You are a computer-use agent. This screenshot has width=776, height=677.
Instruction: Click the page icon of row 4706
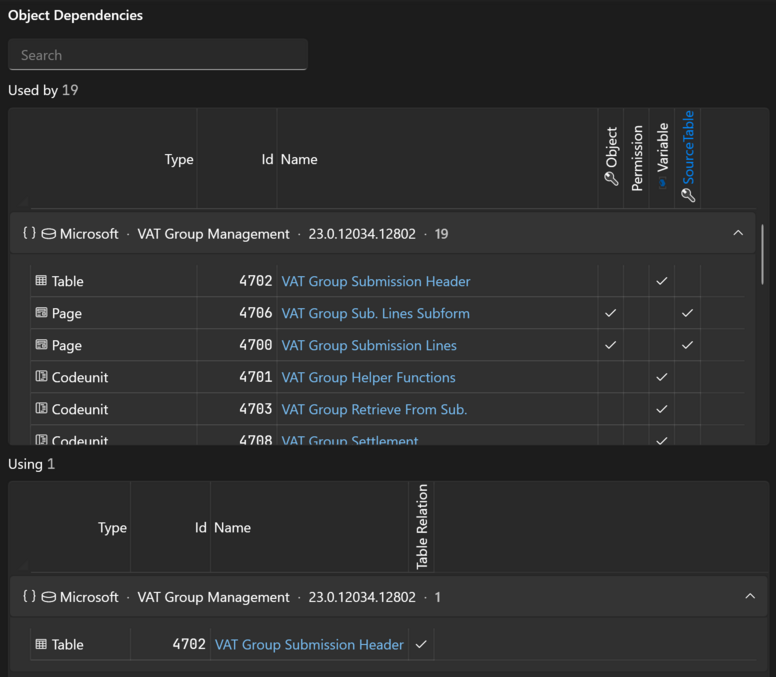click(x=41, y=313)
